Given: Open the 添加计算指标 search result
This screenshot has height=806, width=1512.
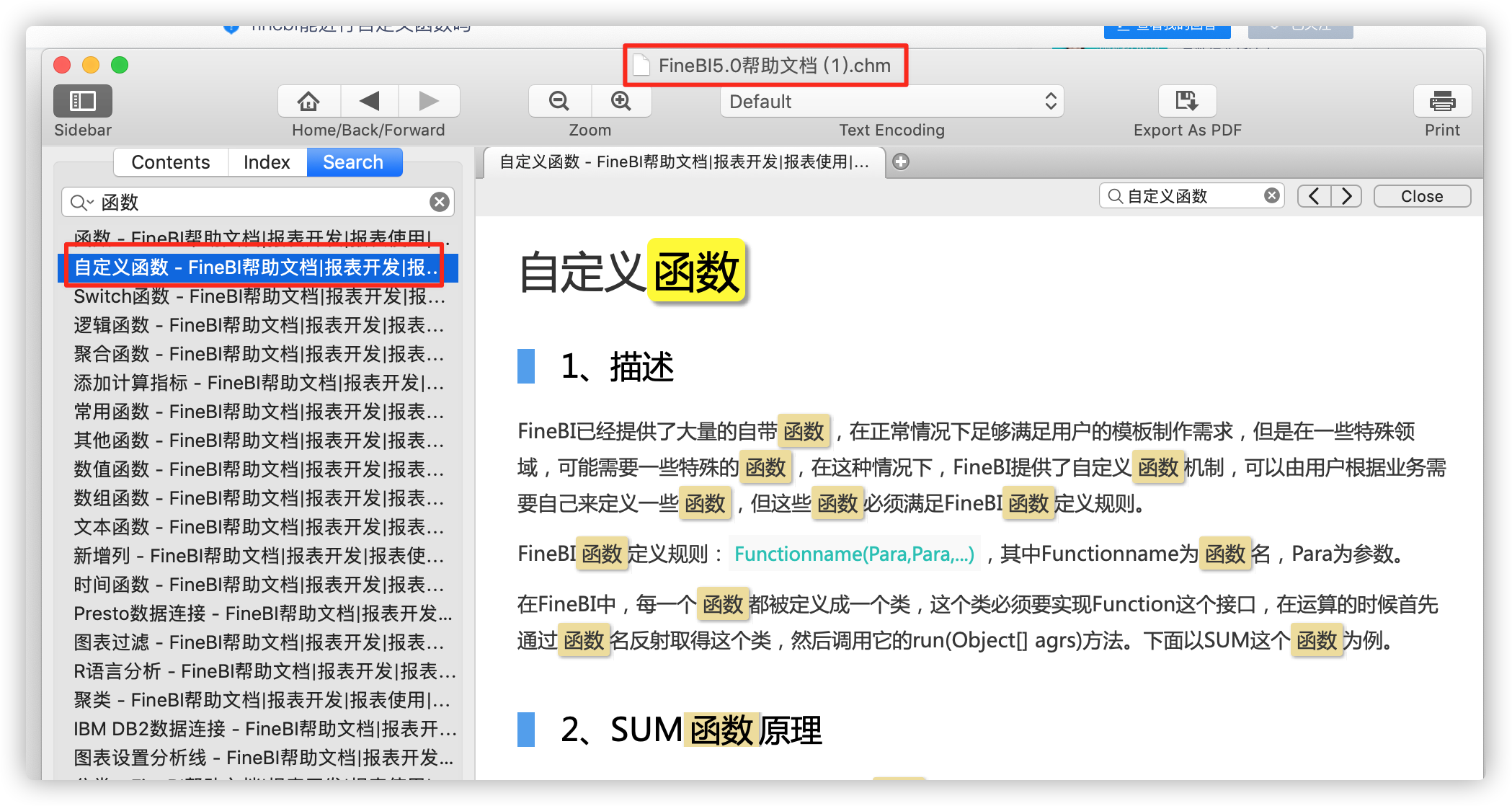Looking at the screenshot, I should (x=258, y=383).
